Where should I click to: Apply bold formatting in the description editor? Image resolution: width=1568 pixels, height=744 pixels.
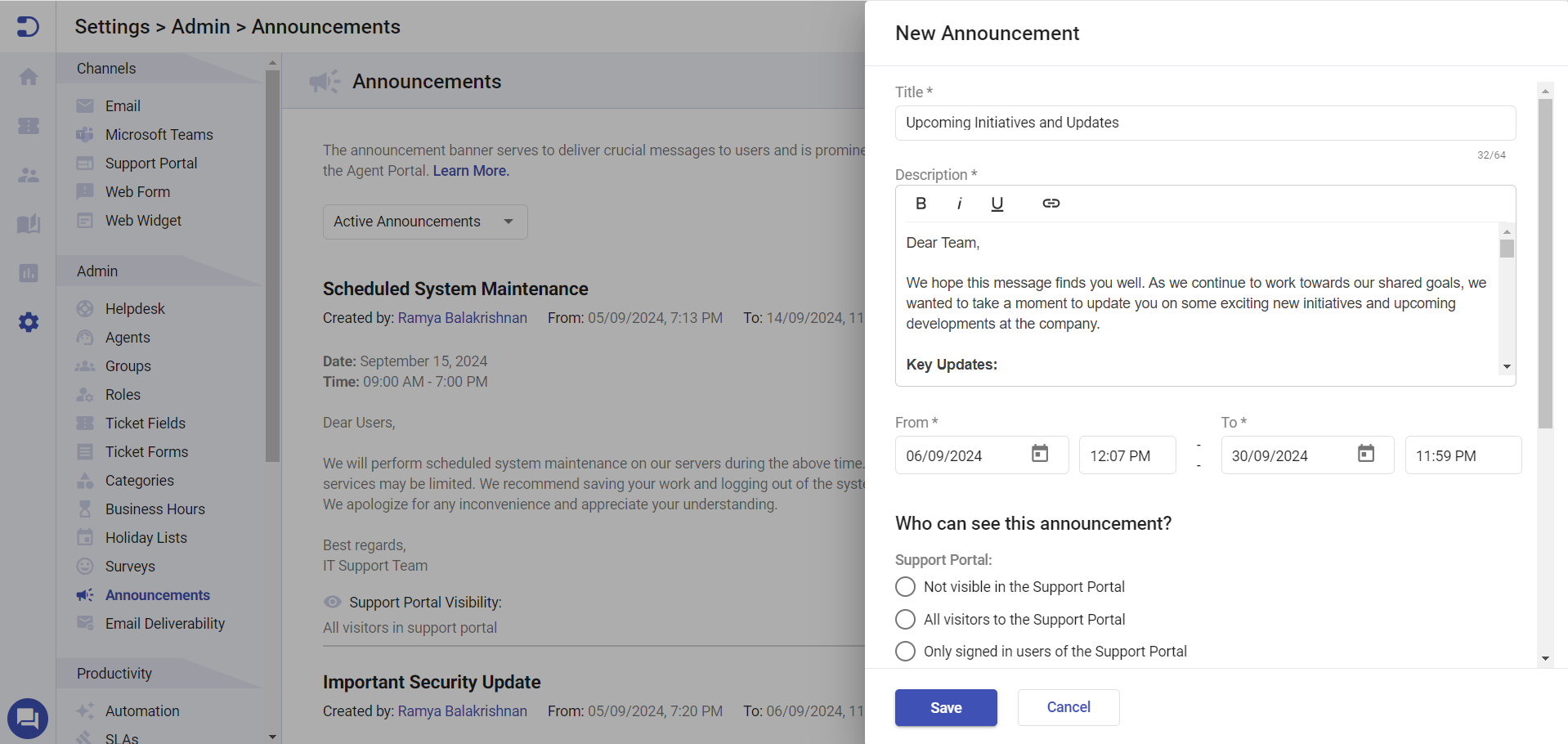click(921, 203)
